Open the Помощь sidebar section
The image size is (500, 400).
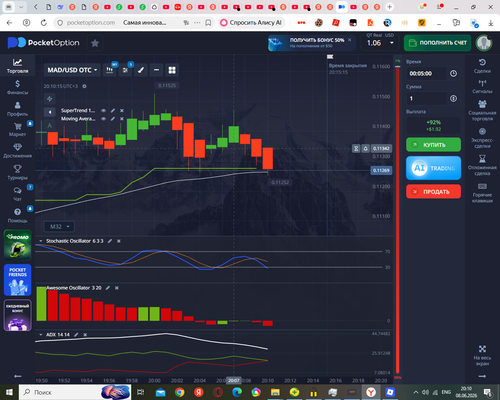tap(17, 216)
